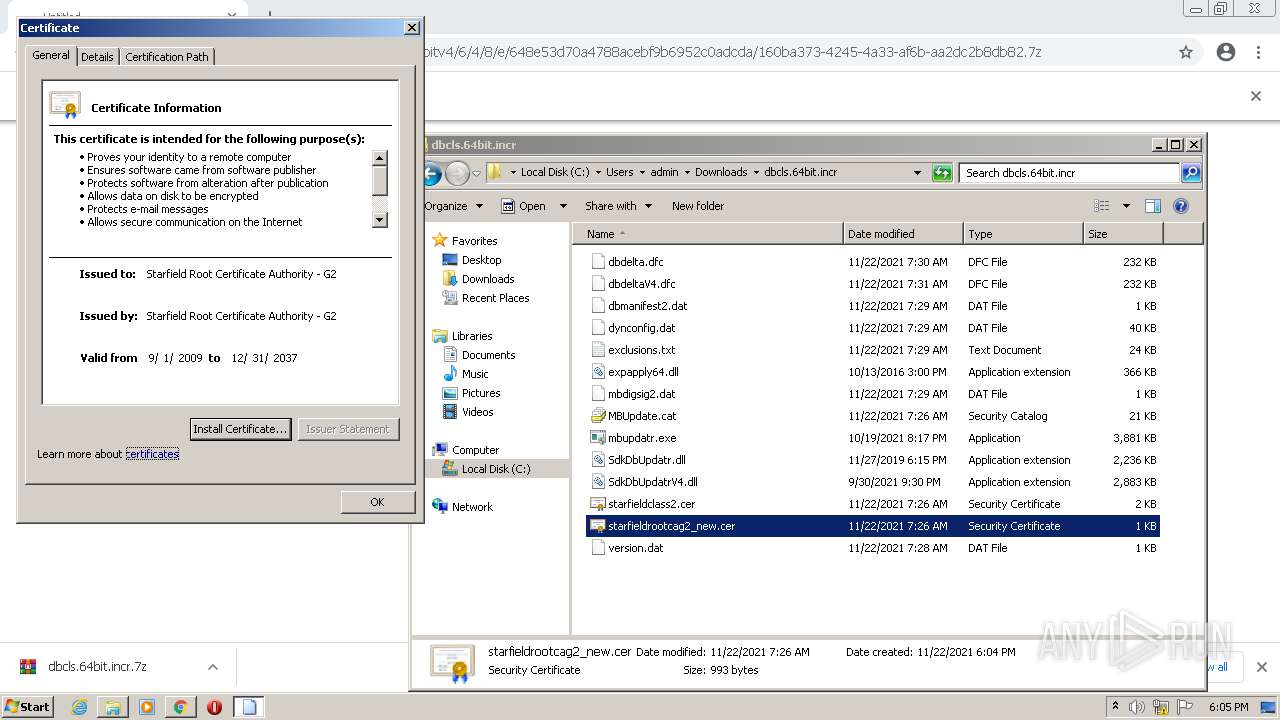The height and width of the screenshot is (720, 1280).
Task: Click OK in the Certificate dialog
Action: tap(377, 502)
